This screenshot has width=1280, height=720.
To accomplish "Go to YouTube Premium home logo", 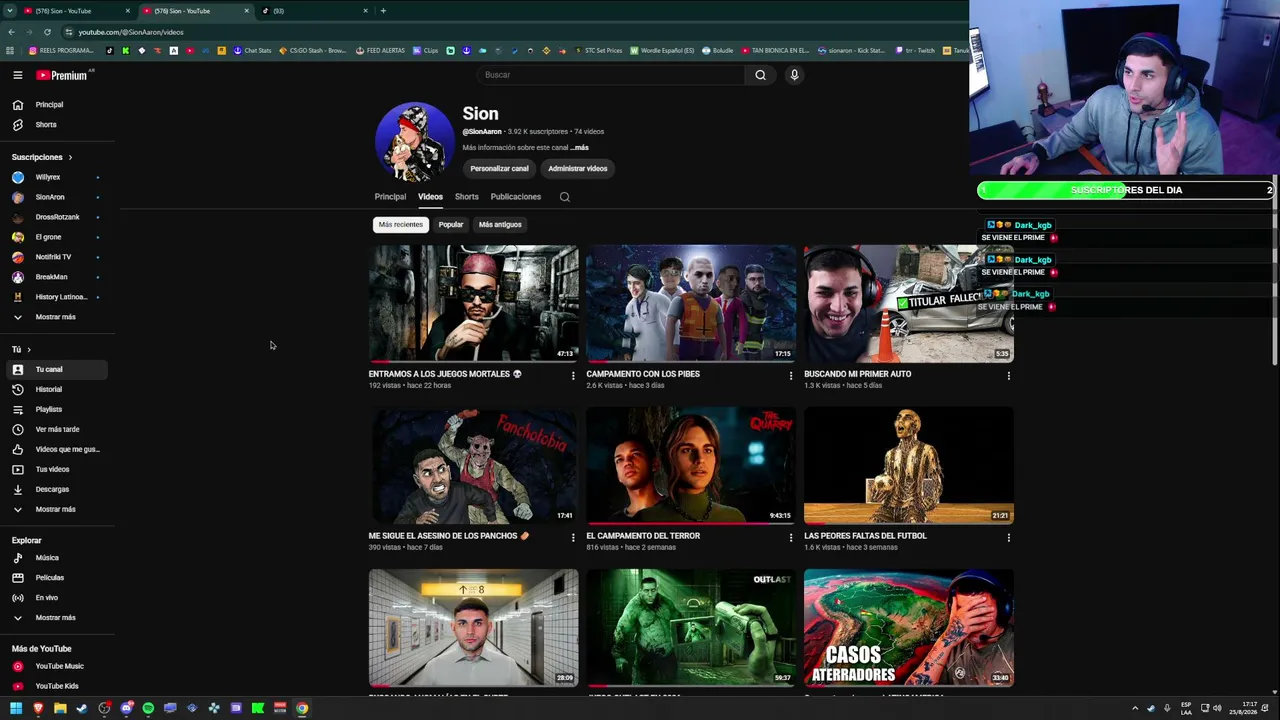I will pyautogui.click(x=63, y=75).
